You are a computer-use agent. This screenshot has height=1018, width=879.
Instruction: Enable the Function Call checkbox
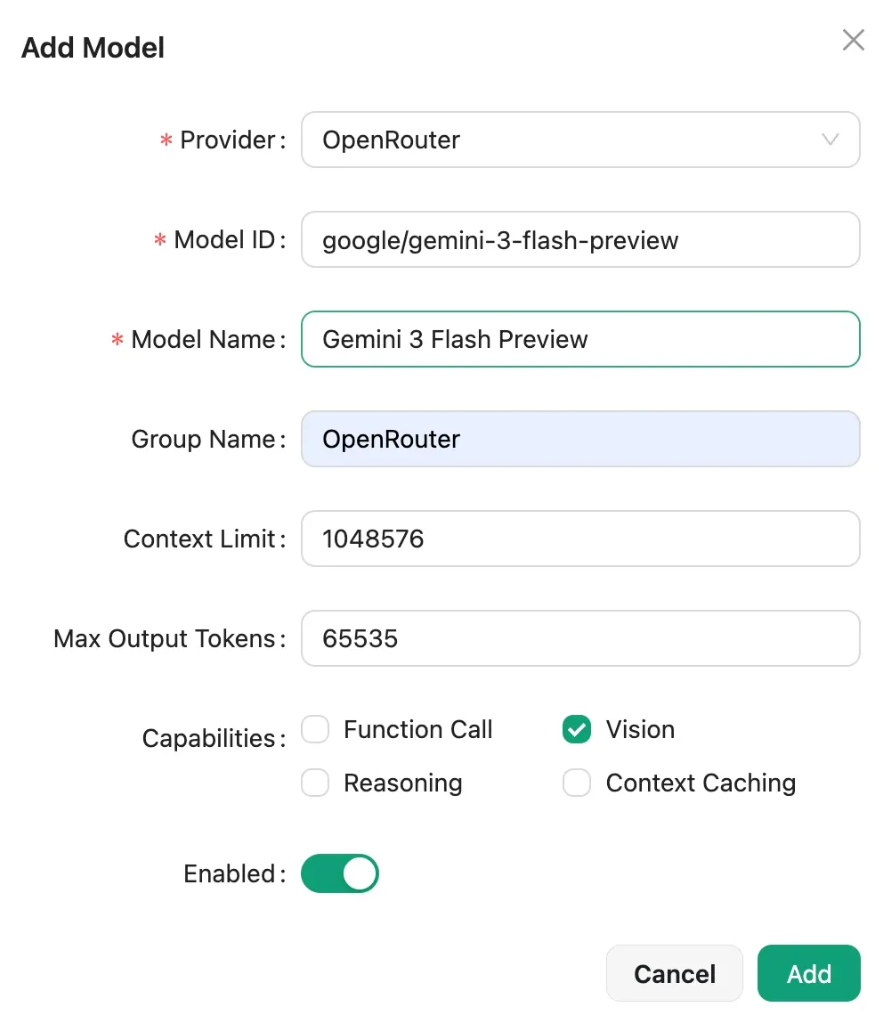pos(316,730)
